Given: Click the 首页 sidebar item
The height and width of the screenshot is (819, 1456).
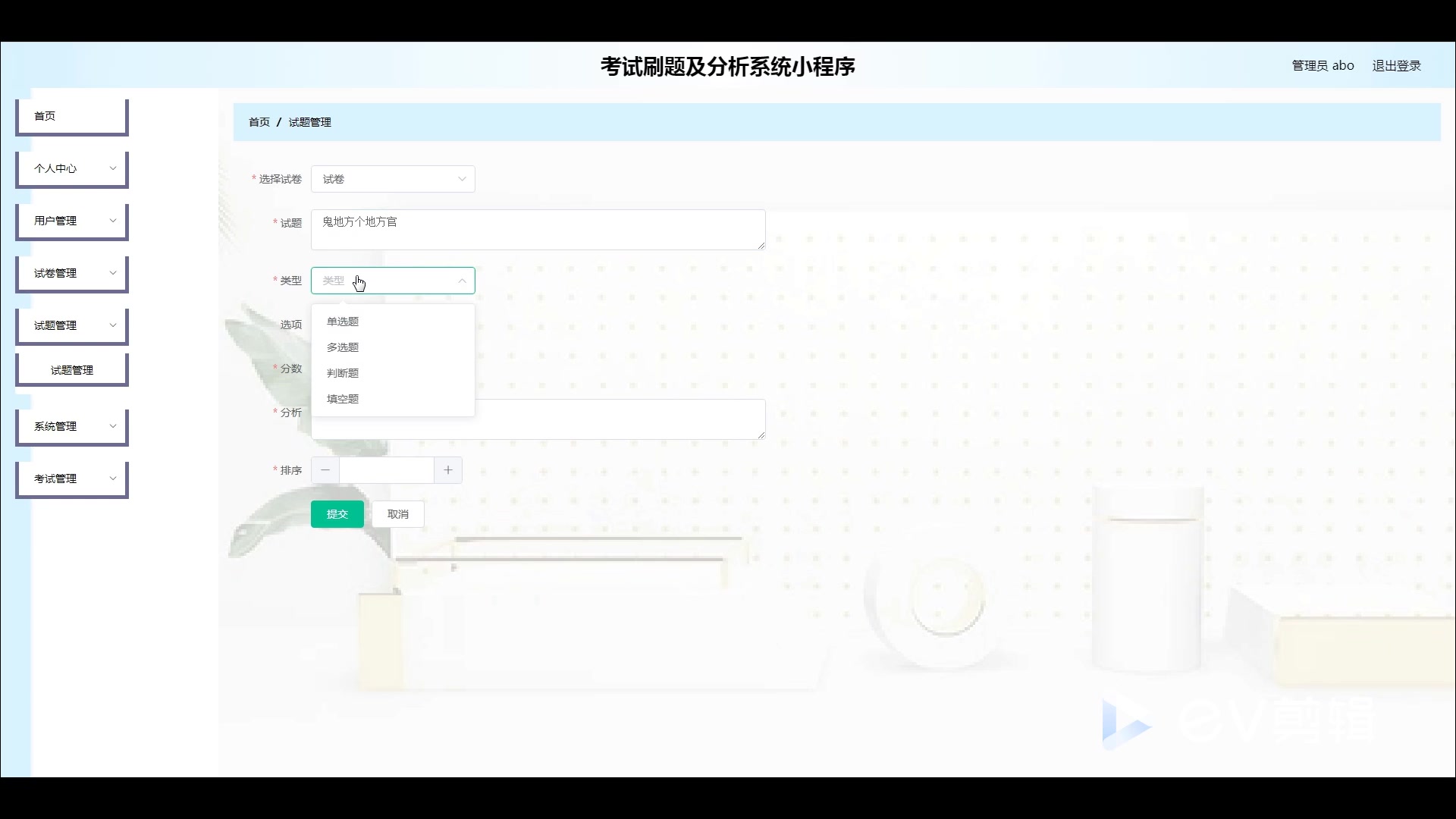Looking at the screenshot, I should pos(71,116).
